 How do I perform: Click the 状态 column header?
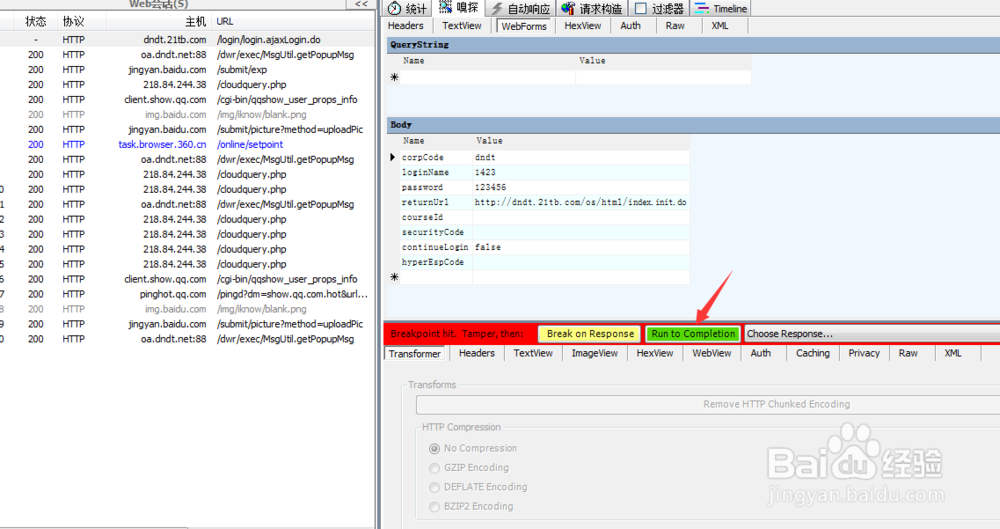(36, 21)
